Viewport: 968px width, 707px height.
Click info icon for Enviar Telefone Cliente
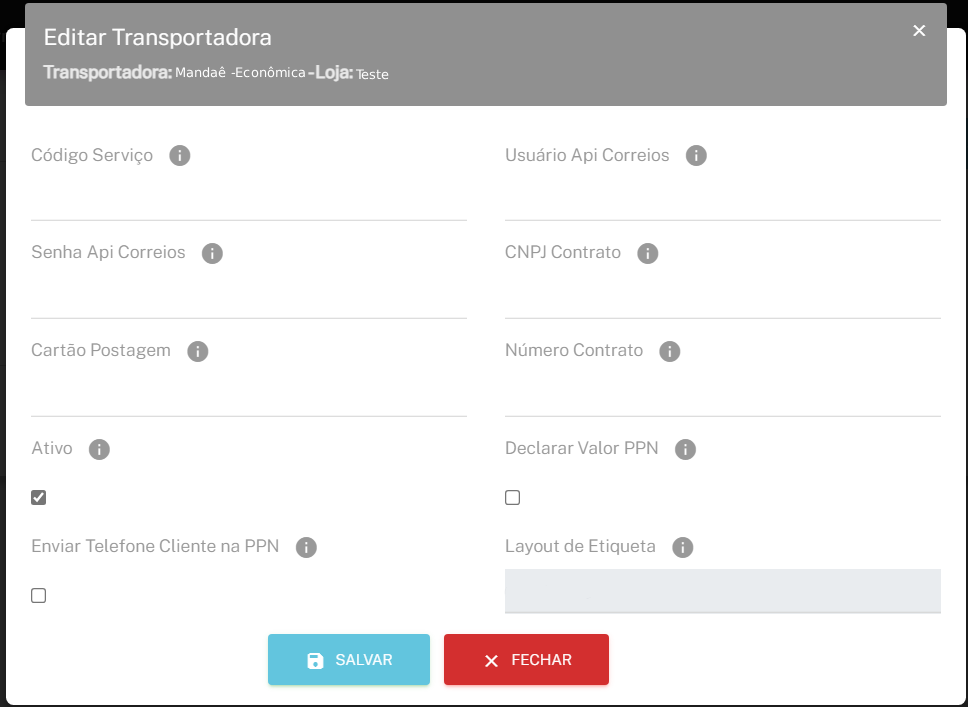click(306, 547)
